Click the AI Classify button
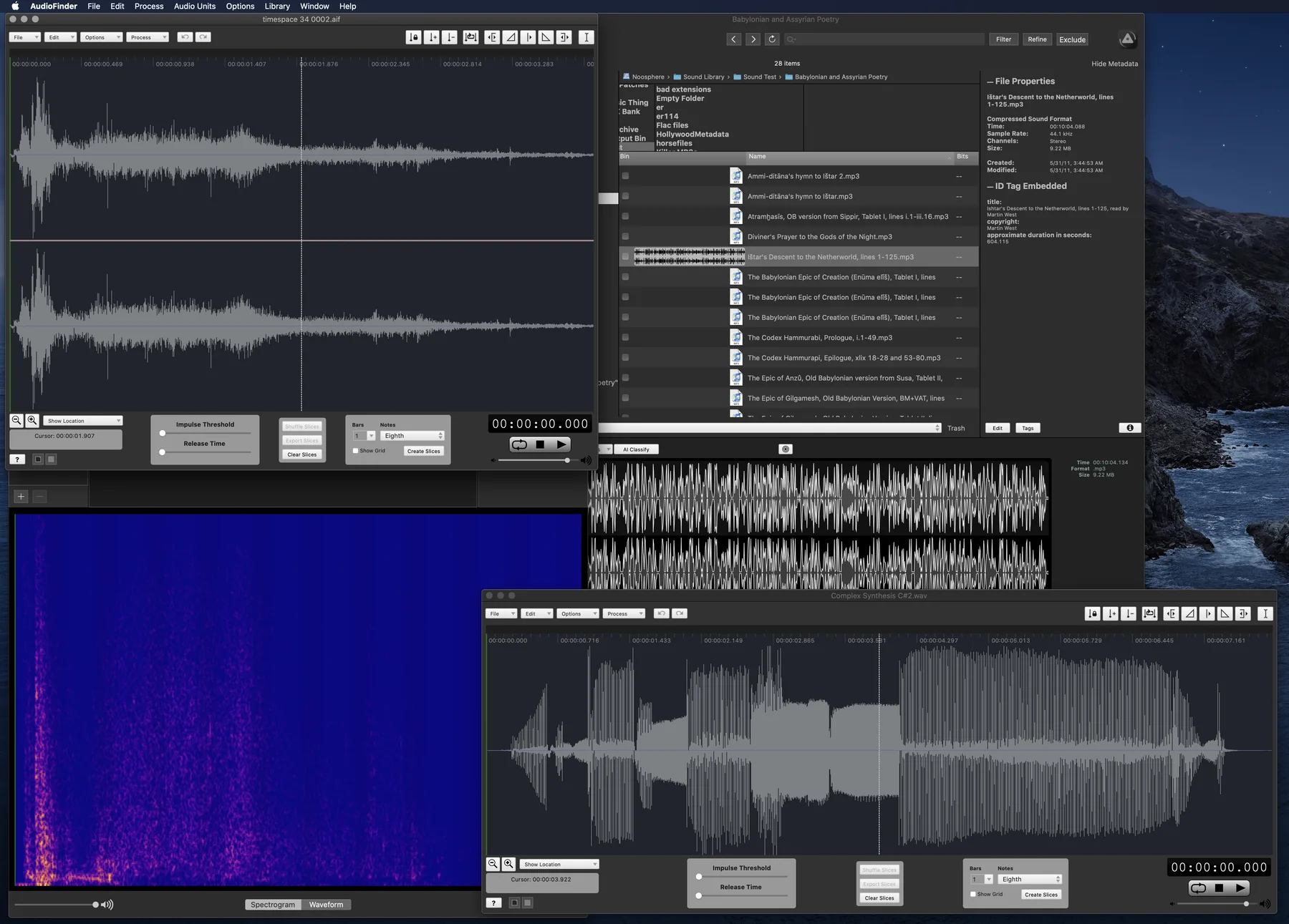This screenshot has height=924, width=1289. coord(636,449)
